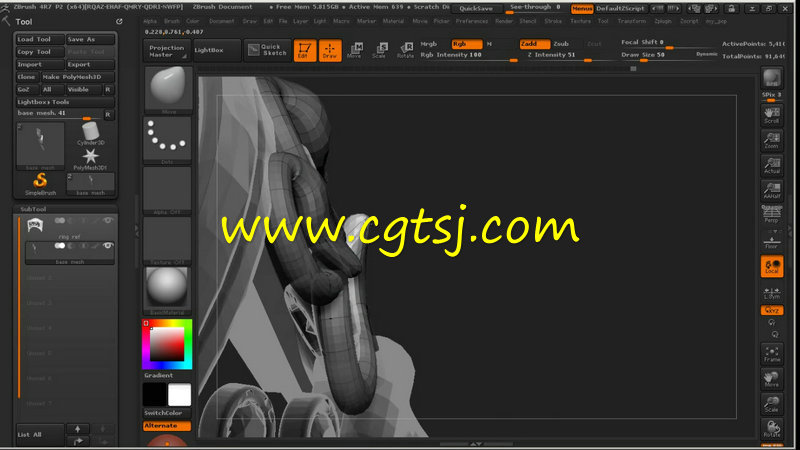
Task: Activate the Edit mode icon
Action: pos(305,50)
